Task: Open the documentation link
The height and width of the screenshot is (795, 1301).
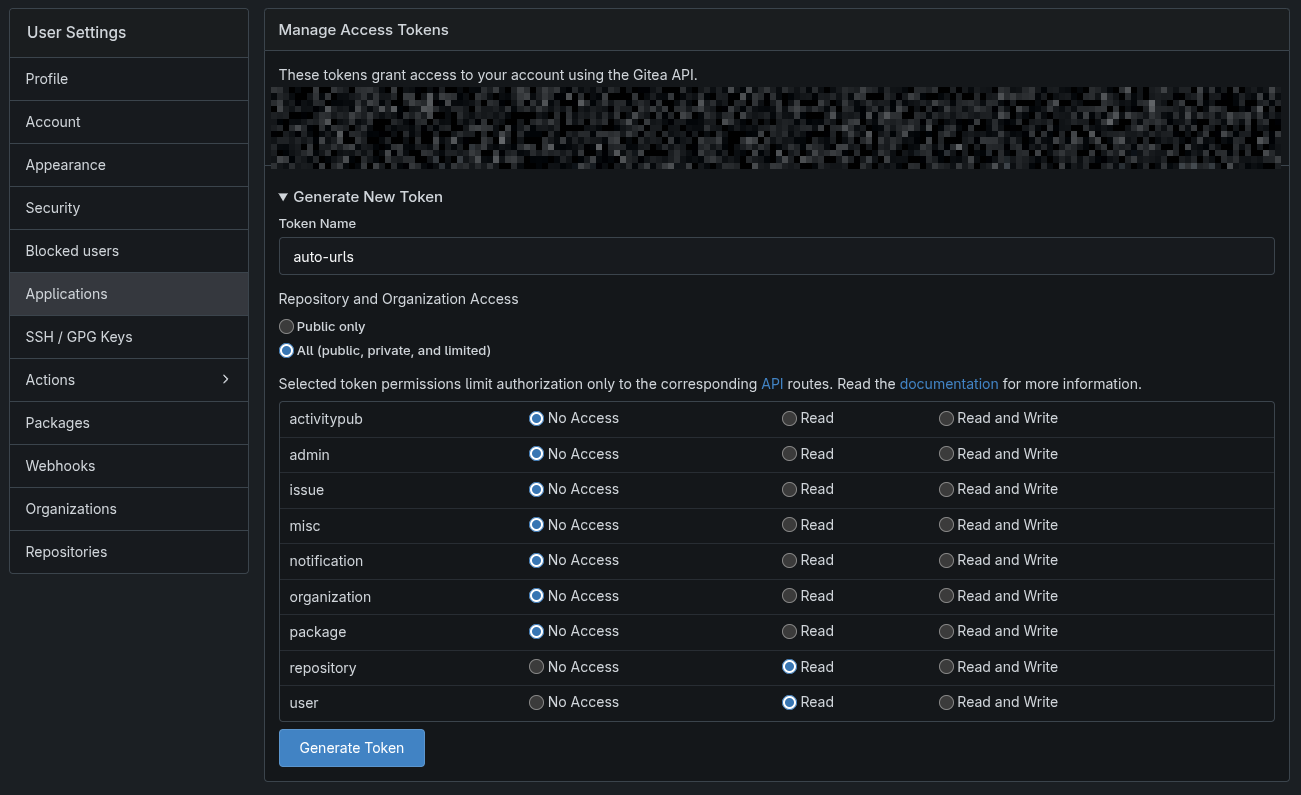Action: coord(948,384)
